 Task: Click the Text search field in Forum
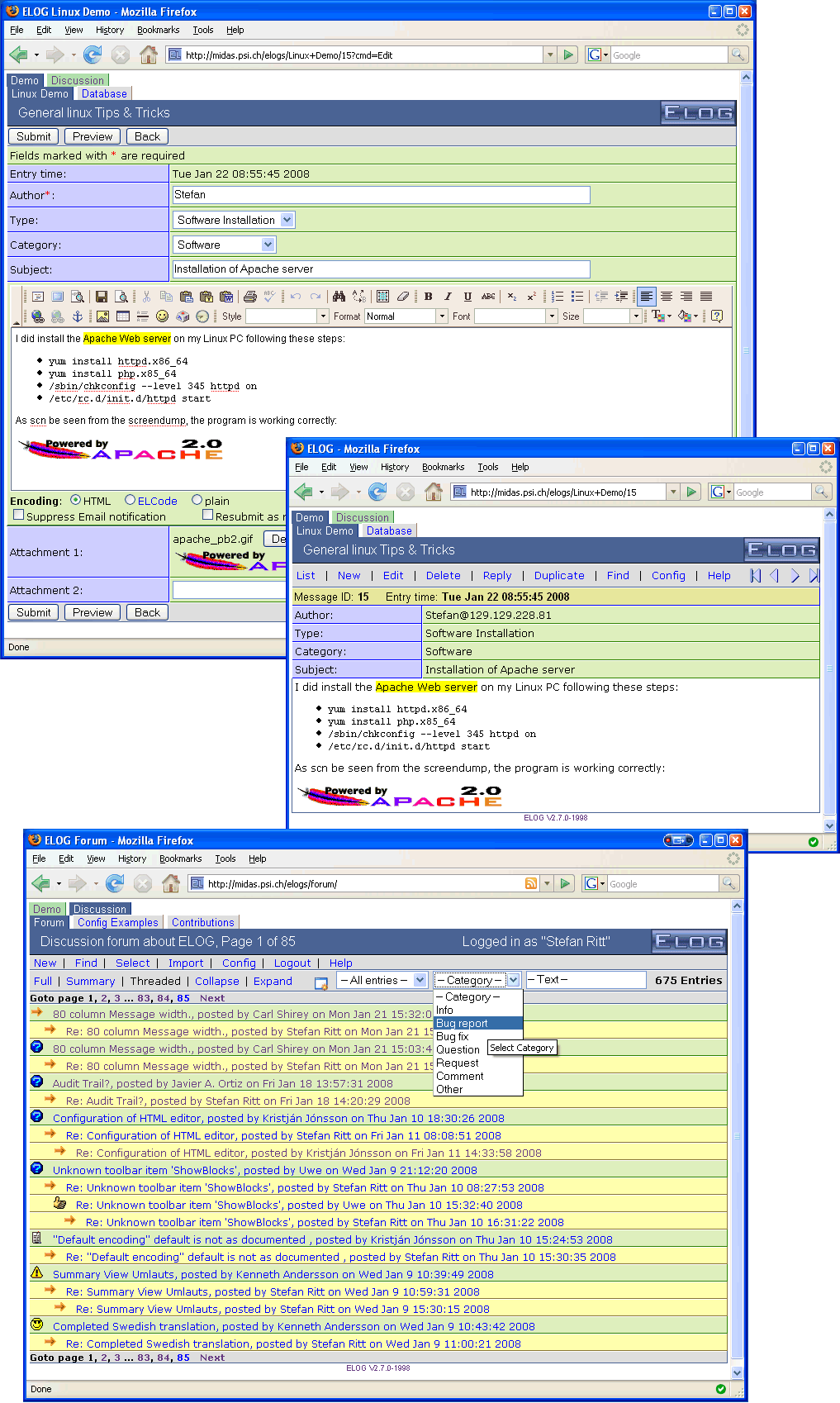point(586,981)
